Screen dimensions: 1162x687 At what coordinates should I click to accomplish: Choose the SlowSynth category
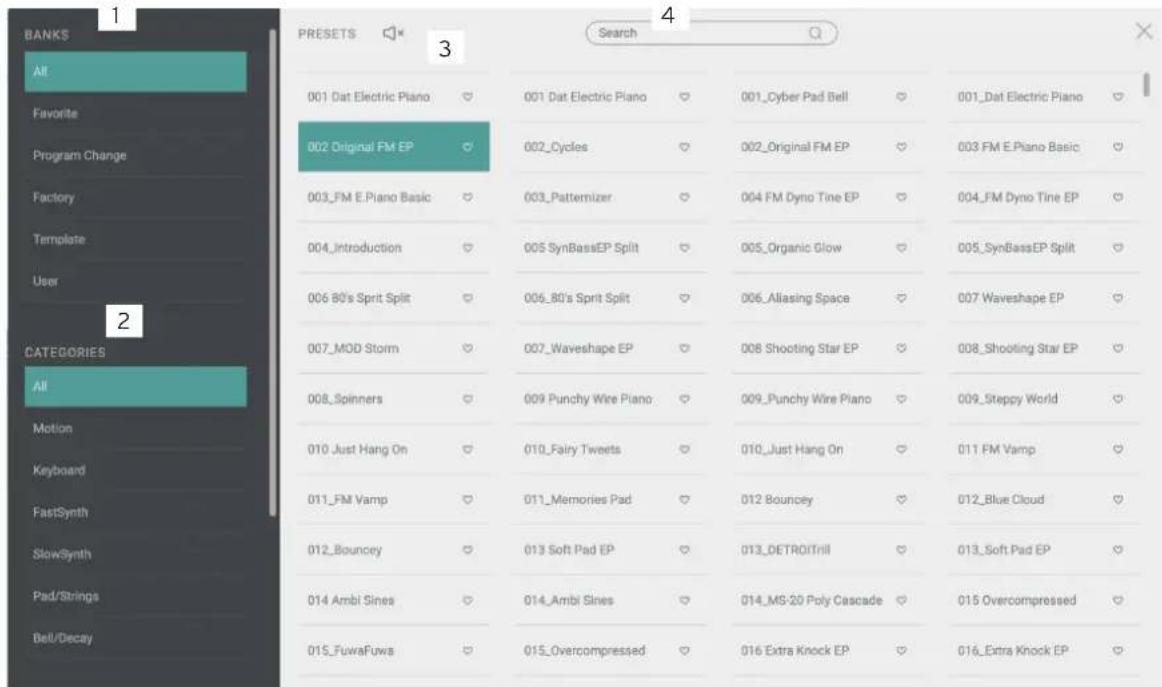(x=136, y=554)
